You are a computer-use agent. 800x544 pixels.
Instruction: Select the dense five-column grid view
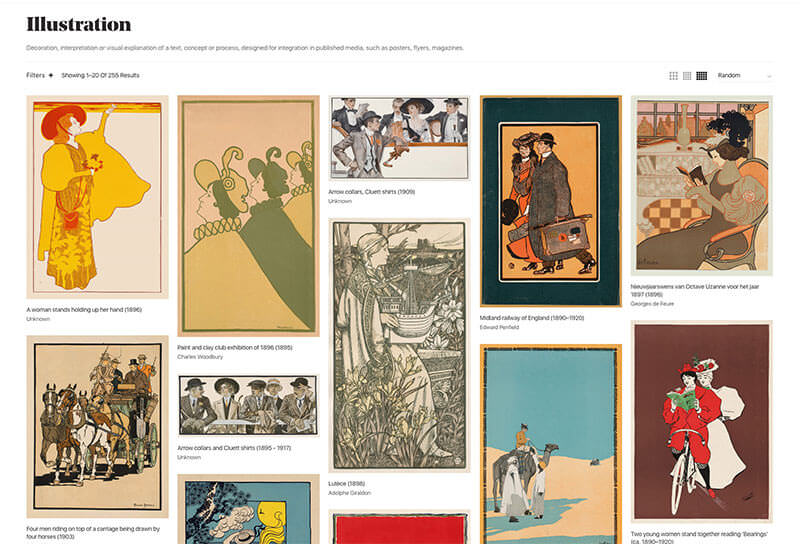(702, 76)
